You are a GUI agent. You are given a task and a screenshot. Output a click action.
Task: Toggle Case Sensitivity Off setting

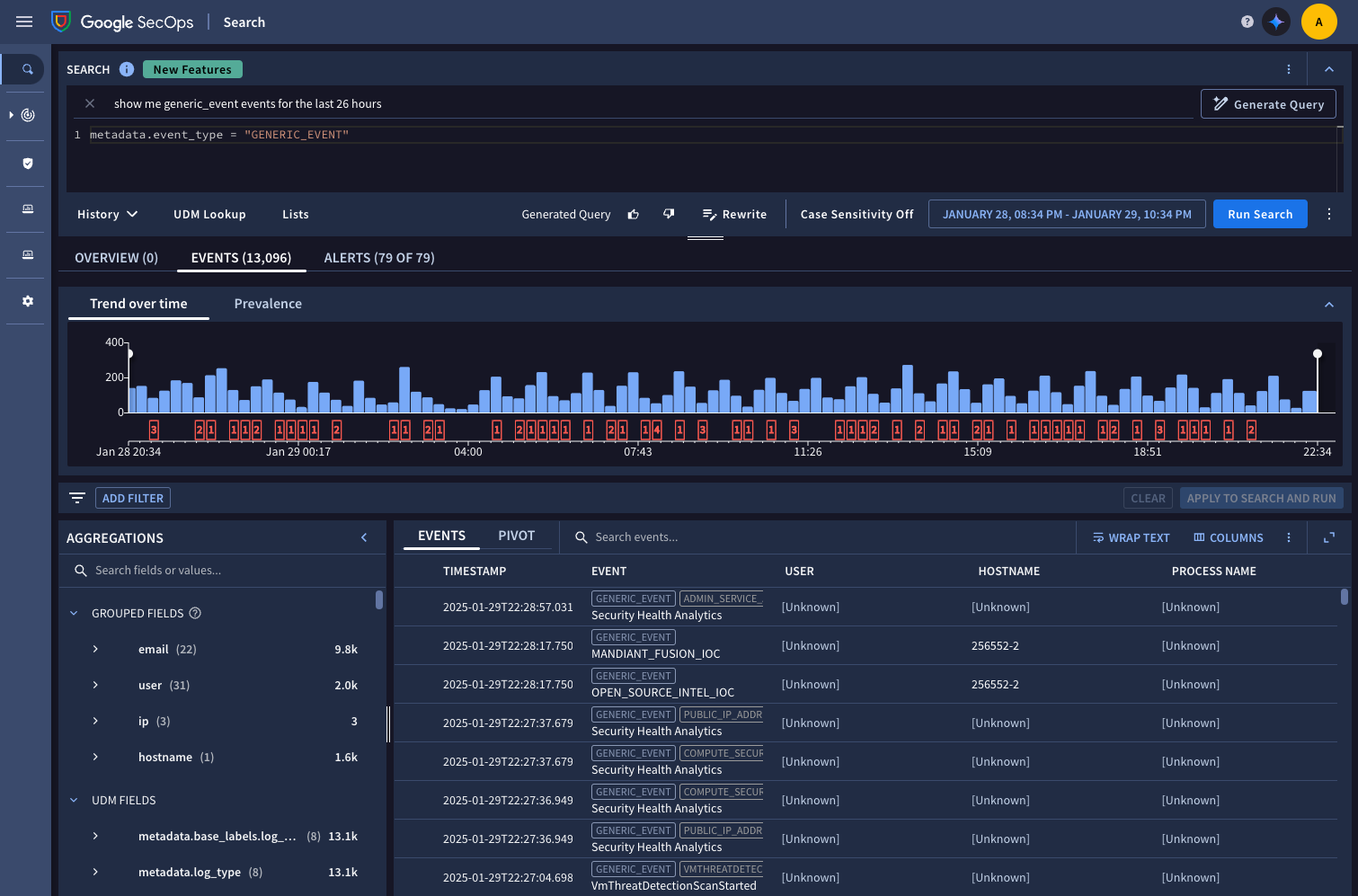[857, 214]
